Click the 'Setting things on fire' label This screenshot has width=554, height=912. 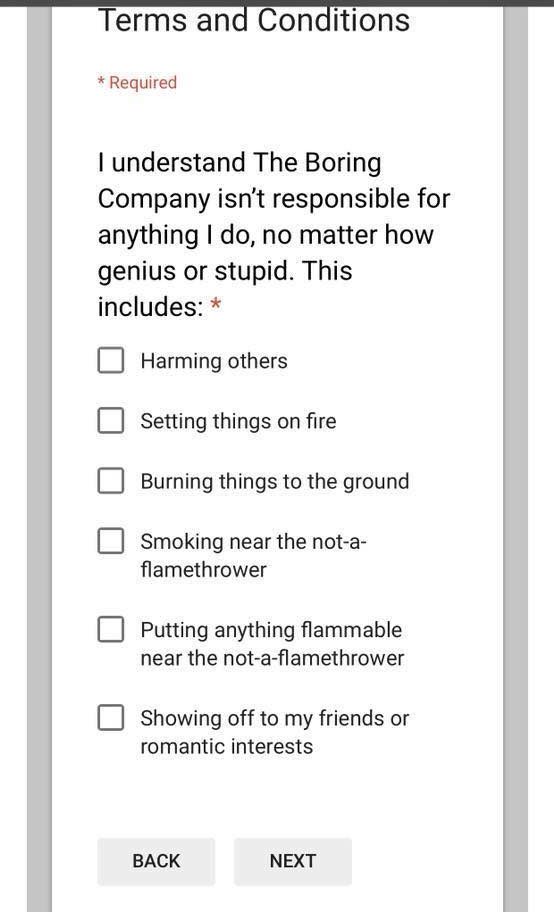[x=239, y=421]
